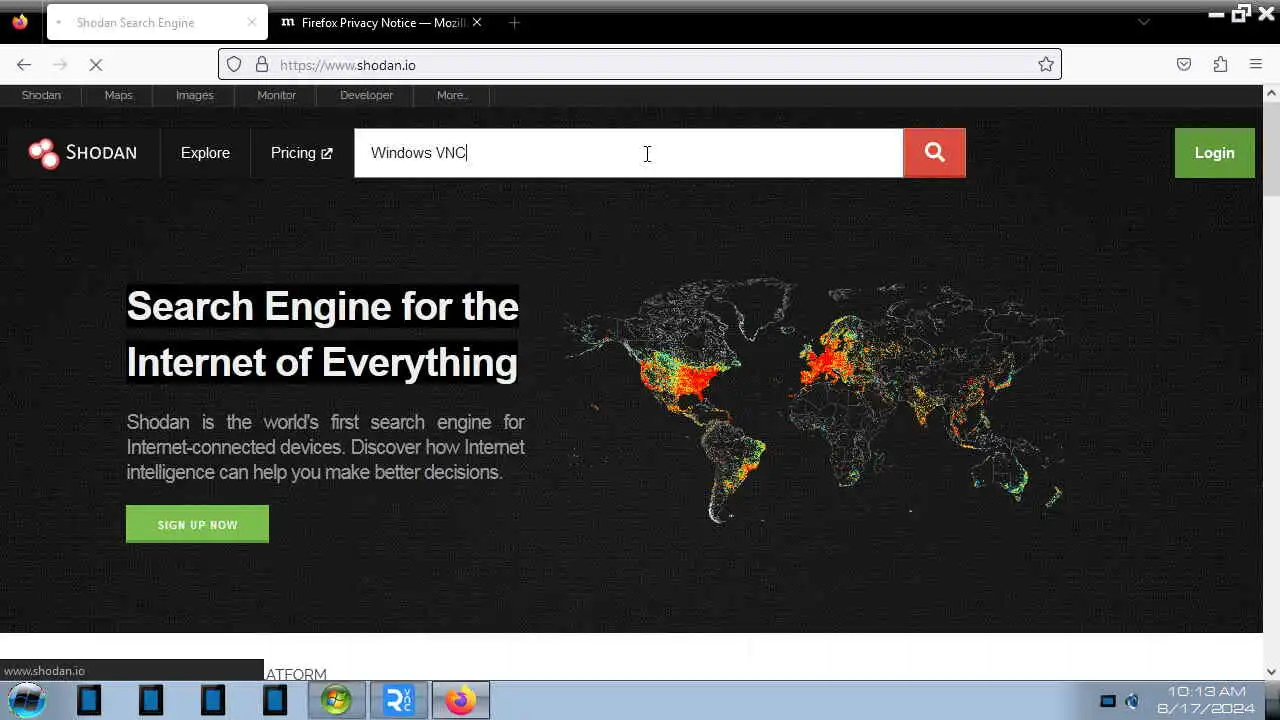This screenshot has height=720, width=1280.
Task: Open the Extensions puzzle icon
Action: coord(1220,65)
